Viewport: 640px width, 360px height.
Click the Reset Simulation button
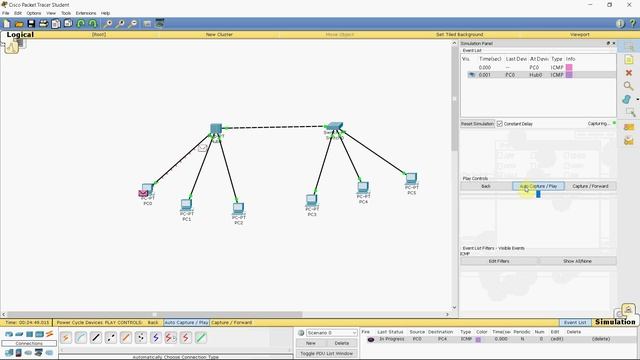point(478,124)
